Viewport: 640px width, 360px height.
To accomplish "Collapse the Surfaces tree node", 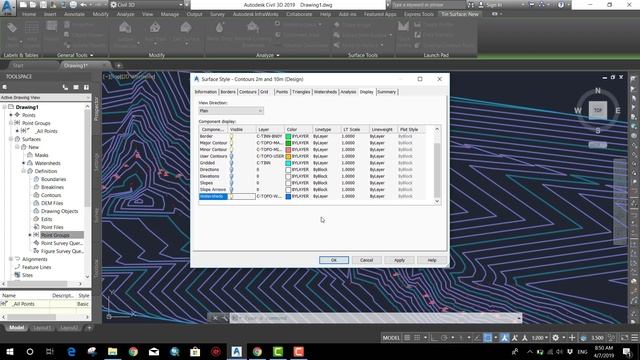I will (x=11, y=139).
